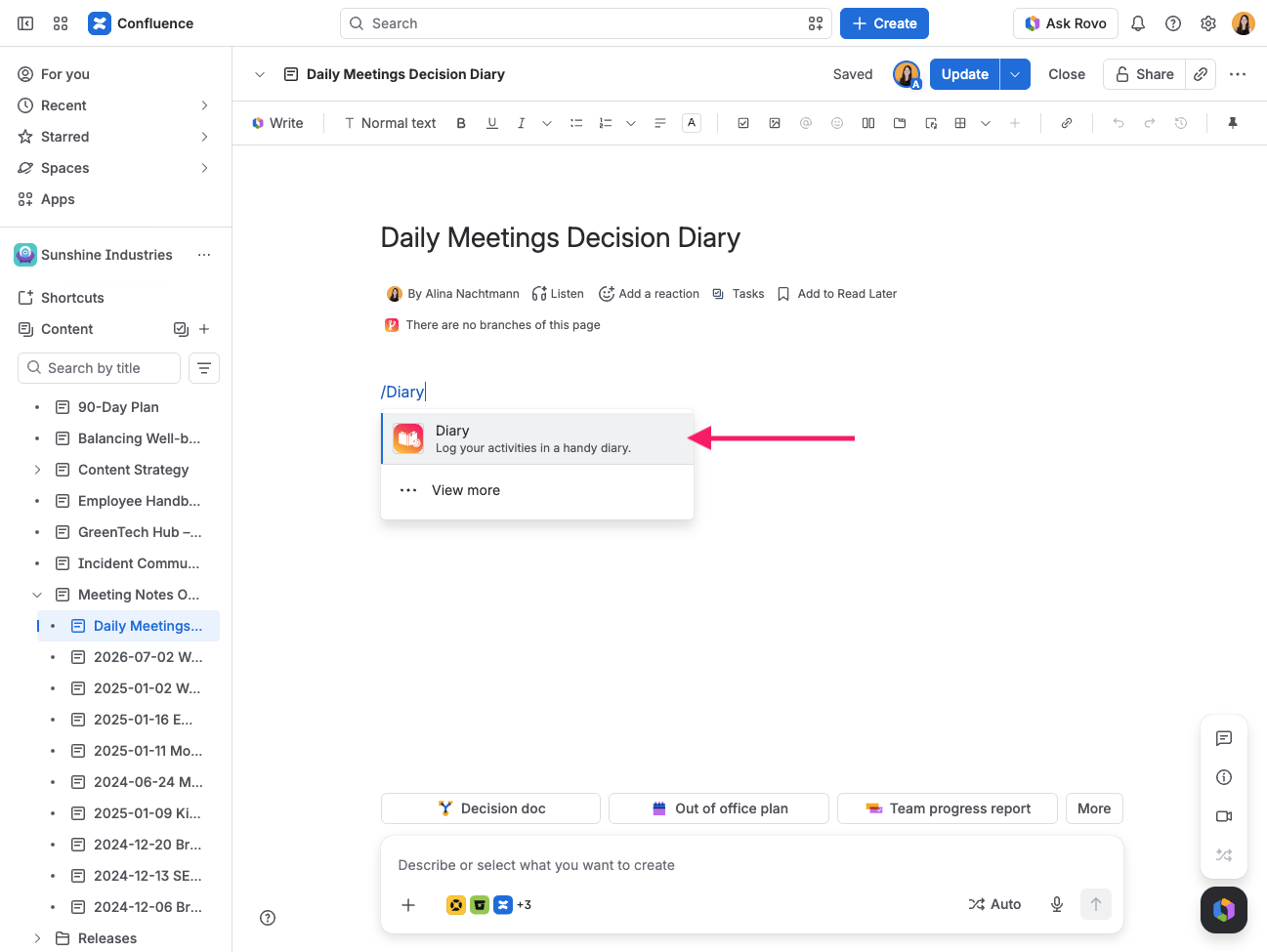
Task: Open Update button dropdown arrow
Action: tap(1015, 74)
